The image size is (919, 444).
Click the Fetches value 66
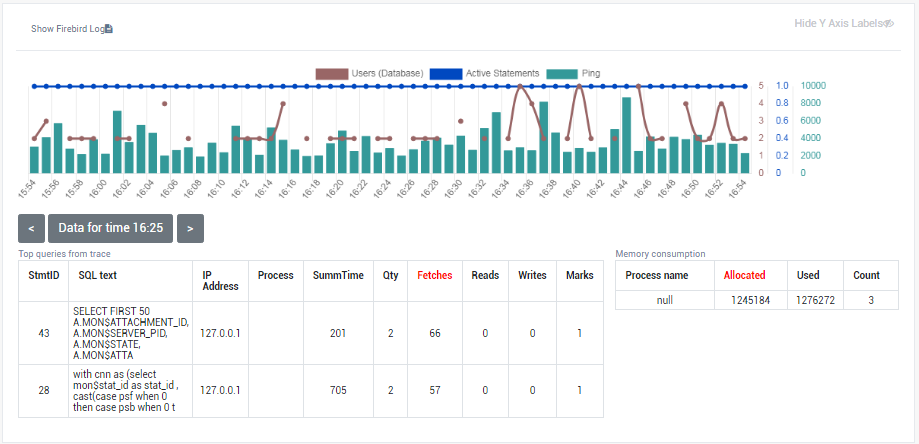pyautogui.click(x=435, y=333)
